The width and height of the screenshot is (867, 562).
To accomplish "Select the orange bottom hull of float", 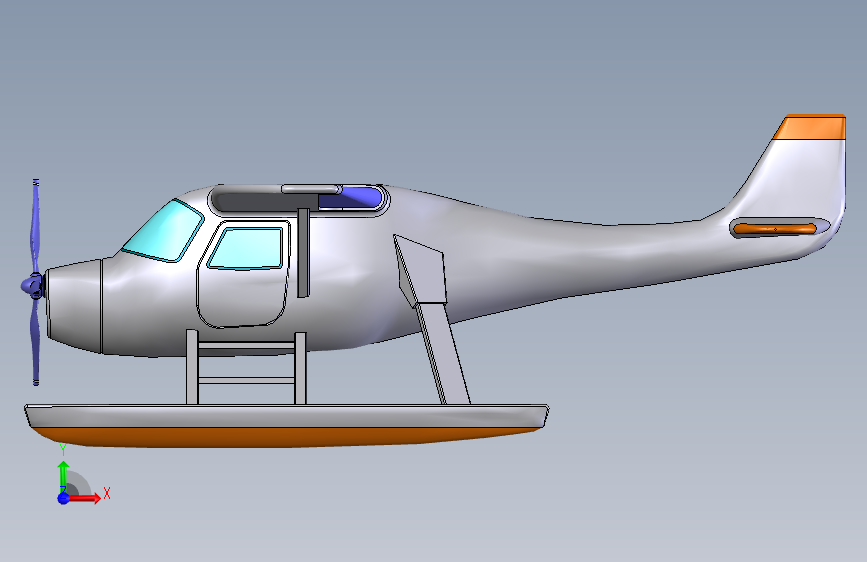I will (288, 436).
